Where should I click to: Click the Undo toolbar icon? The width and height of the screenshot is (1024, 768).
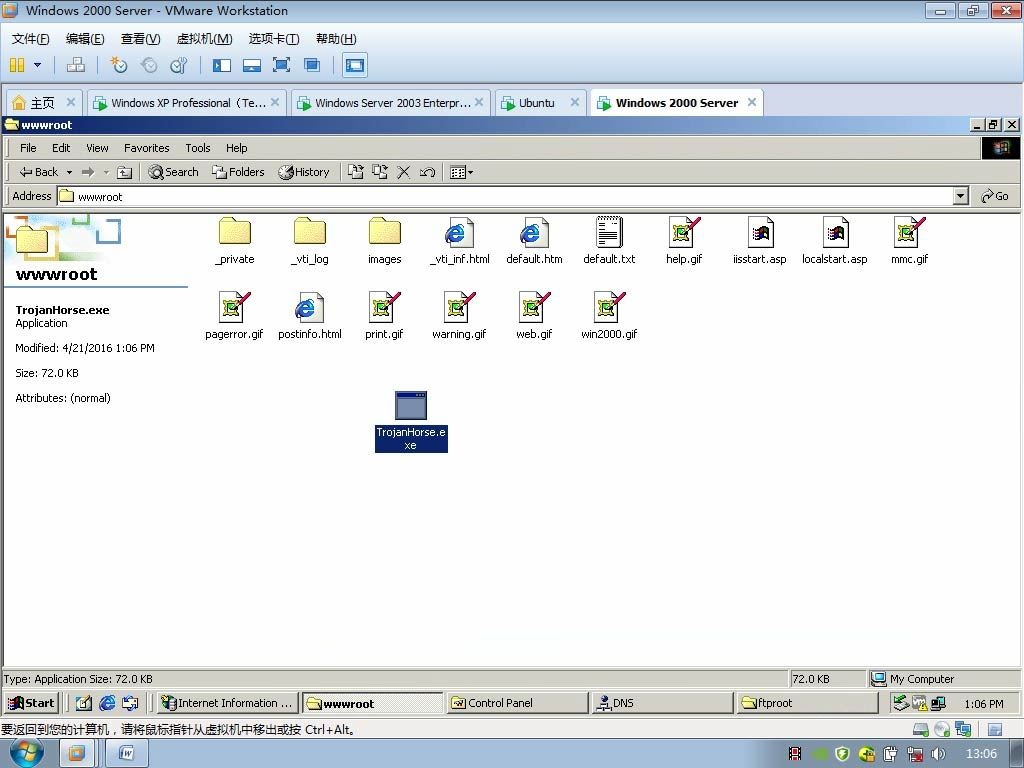pyautogui.click(x=427, y=172)
